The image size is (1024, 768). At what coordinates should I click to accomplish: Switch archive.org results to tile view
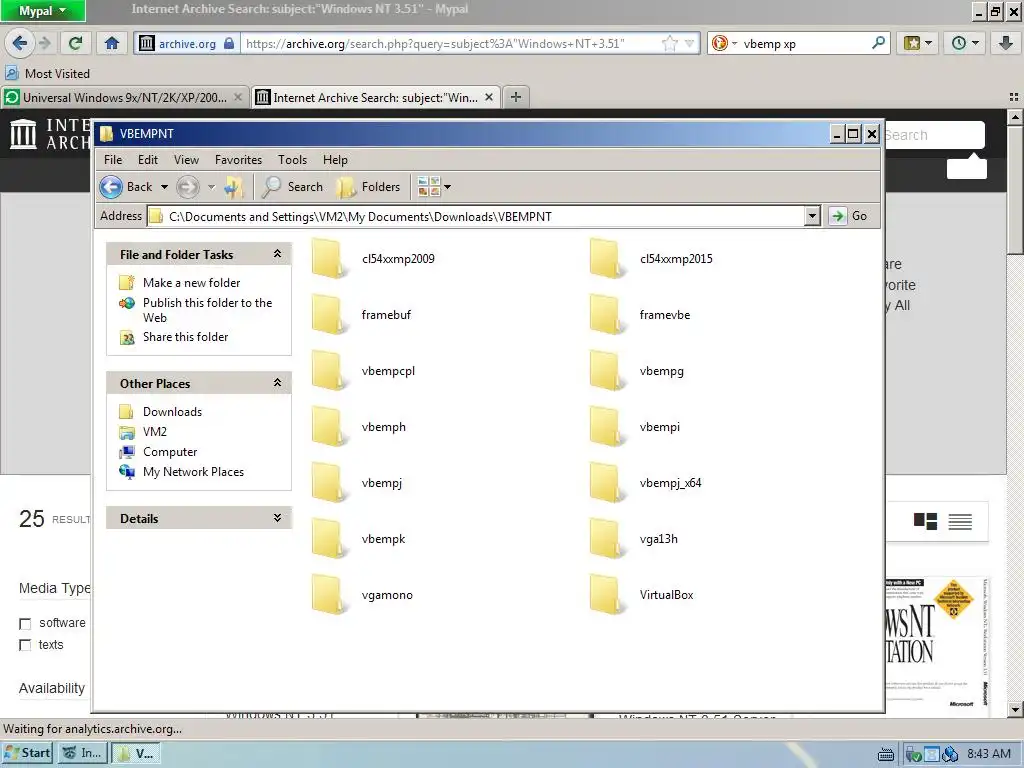click(925, 521)
